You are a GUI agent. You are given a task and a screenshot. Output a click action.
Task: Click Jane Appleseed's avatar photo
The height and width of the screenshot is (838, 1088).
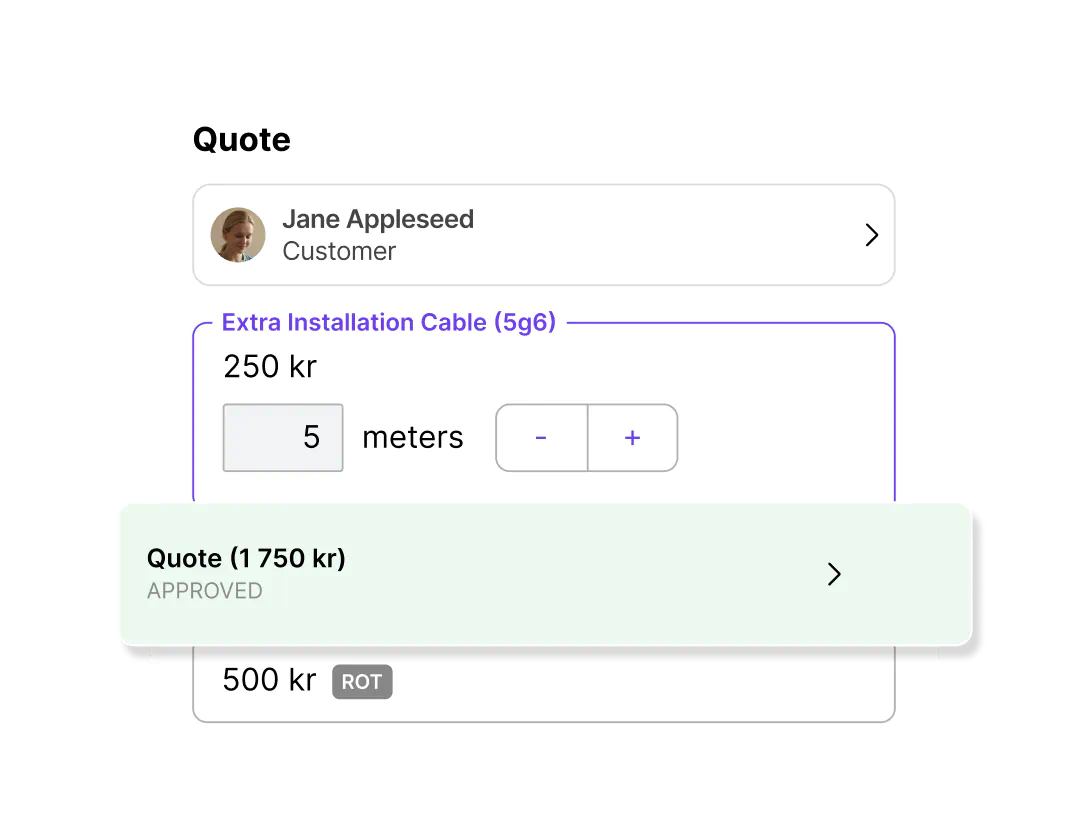[x=238, y=234]
